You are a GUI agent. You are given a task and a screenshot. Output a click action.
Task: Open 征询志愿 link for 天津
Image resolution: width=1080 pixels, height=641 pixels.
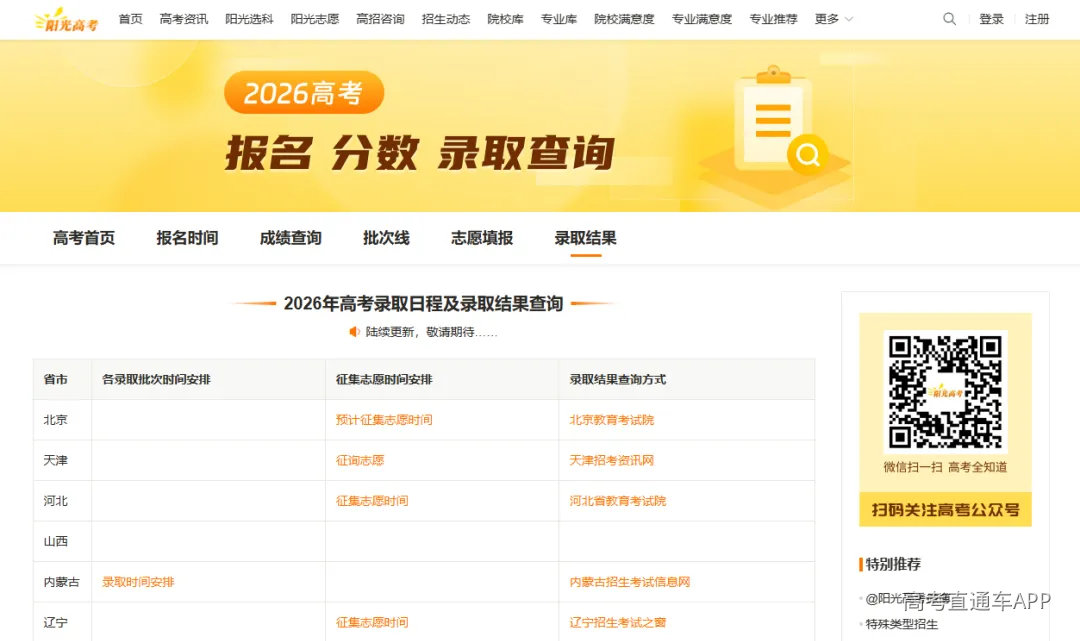coord(360,461)
